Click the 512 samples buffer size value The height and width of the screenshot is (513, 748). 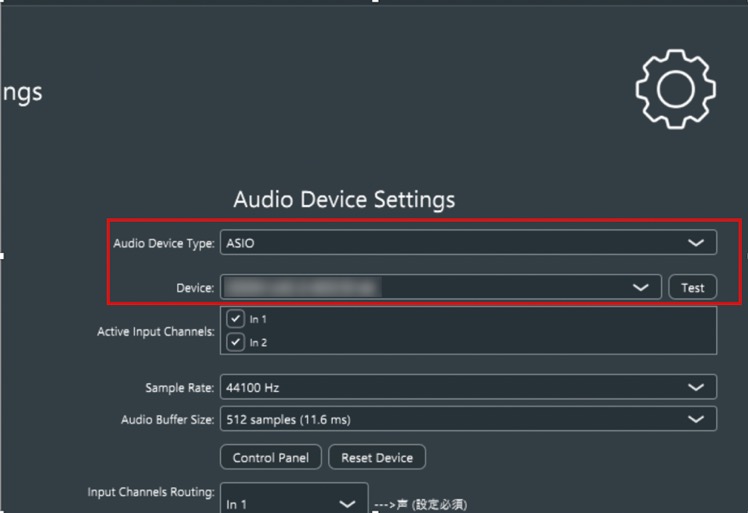[x=288, y=420]
